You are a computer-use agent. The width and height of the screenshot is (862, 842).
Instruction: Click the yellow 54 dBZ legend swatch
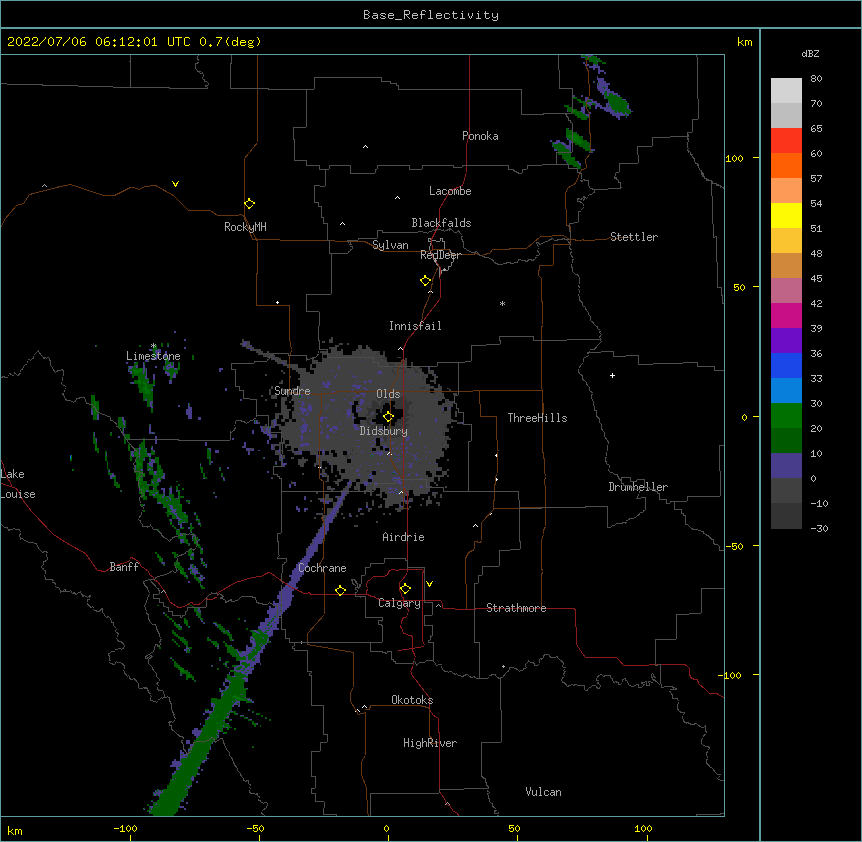click(x=786, y=215)
